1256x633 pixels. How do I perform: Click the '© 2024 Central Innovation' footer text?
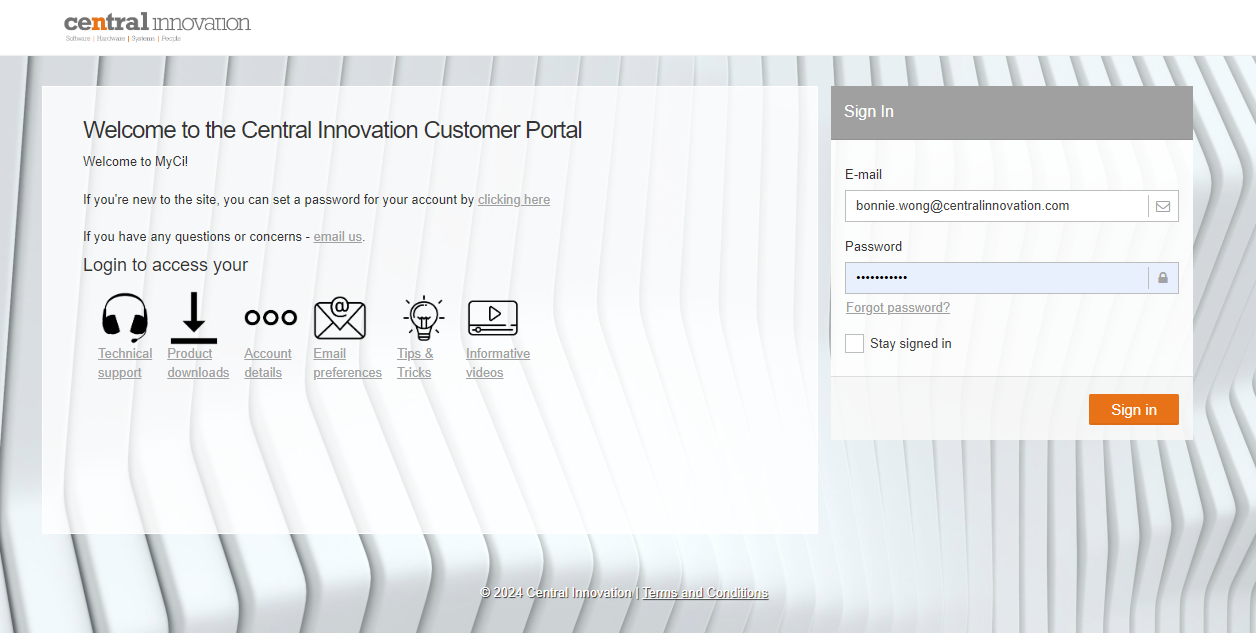coord(556,593)
